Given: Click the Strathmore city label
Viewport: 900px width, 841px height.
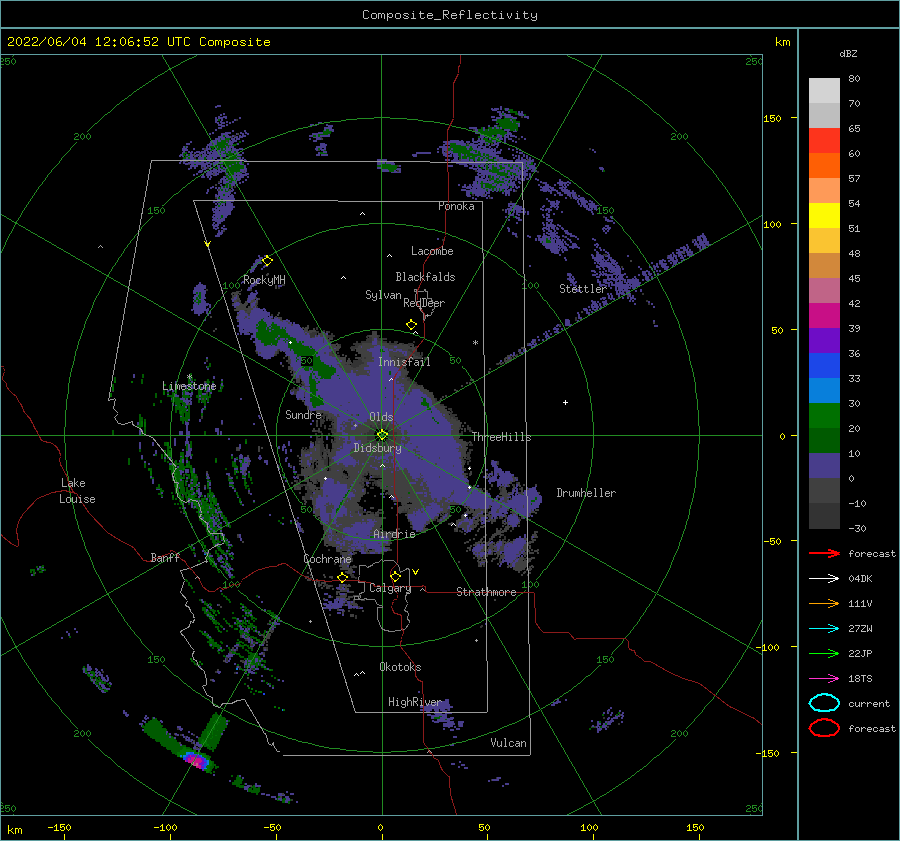Looking at the screenshot, I should pos(486,592).
